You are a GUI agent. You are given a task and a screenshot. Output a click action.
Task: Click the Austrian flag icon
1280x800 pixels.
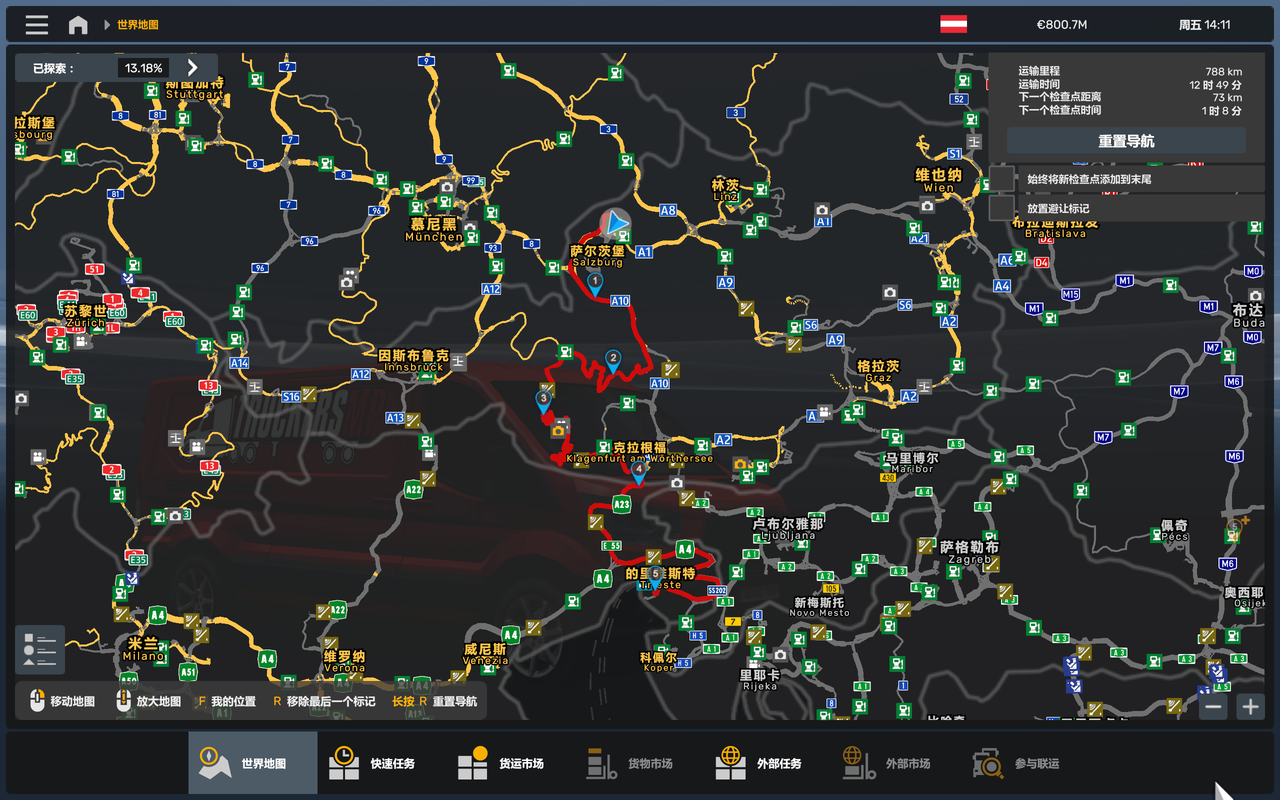point(953,24)
